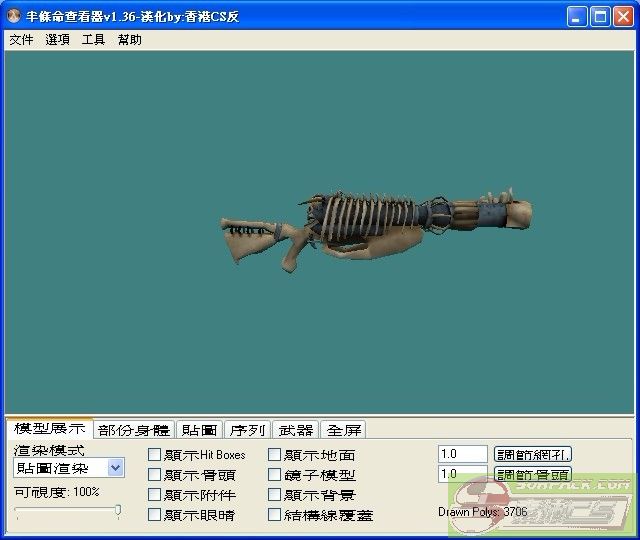This screenshot has height=540, width=640.
Task: Enable the 顯示Hit Boxes checkbox
Action: [x=155, y=455]
